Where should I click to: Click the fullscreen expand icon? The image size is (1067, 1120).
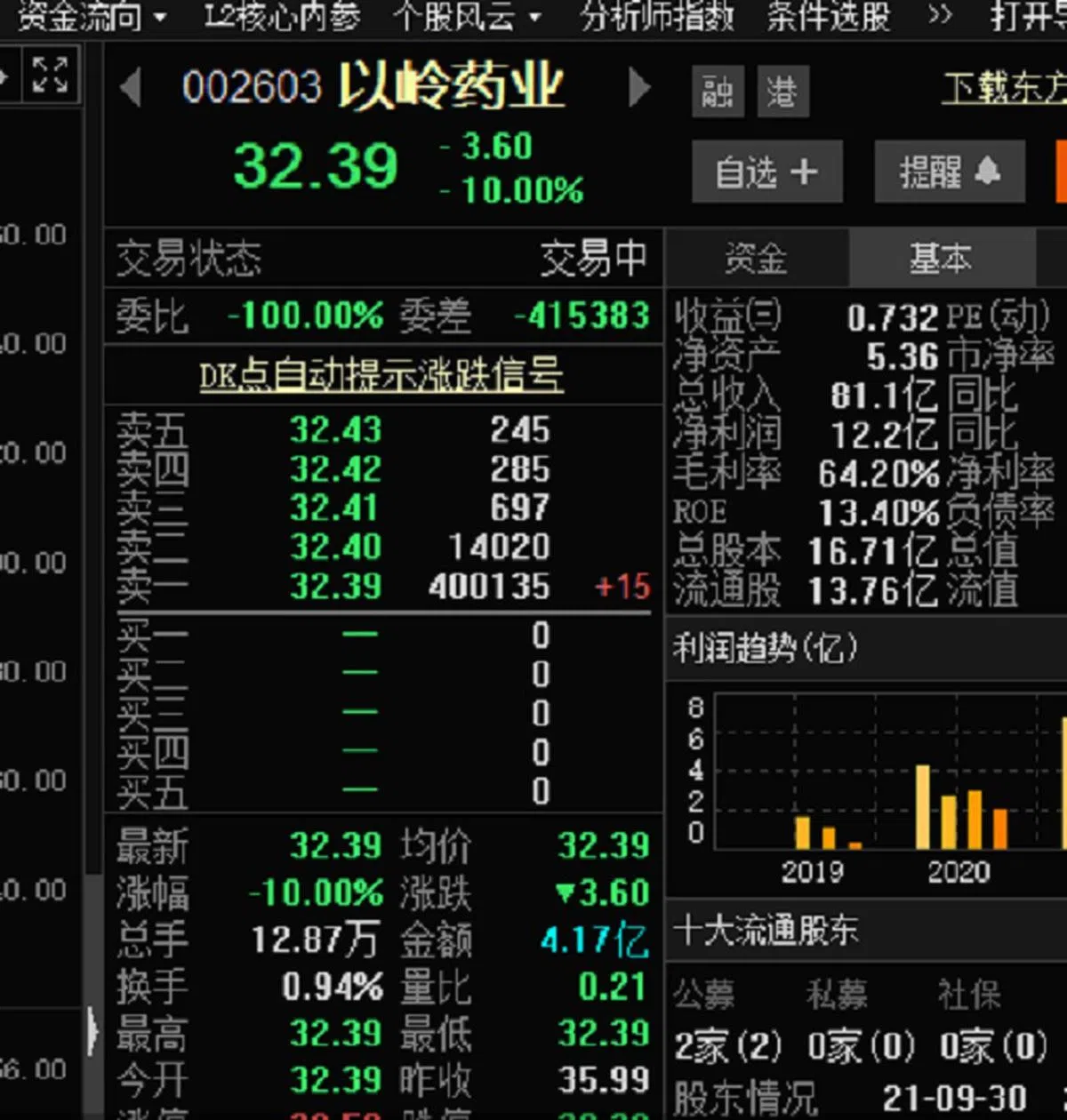coord(50,75)
